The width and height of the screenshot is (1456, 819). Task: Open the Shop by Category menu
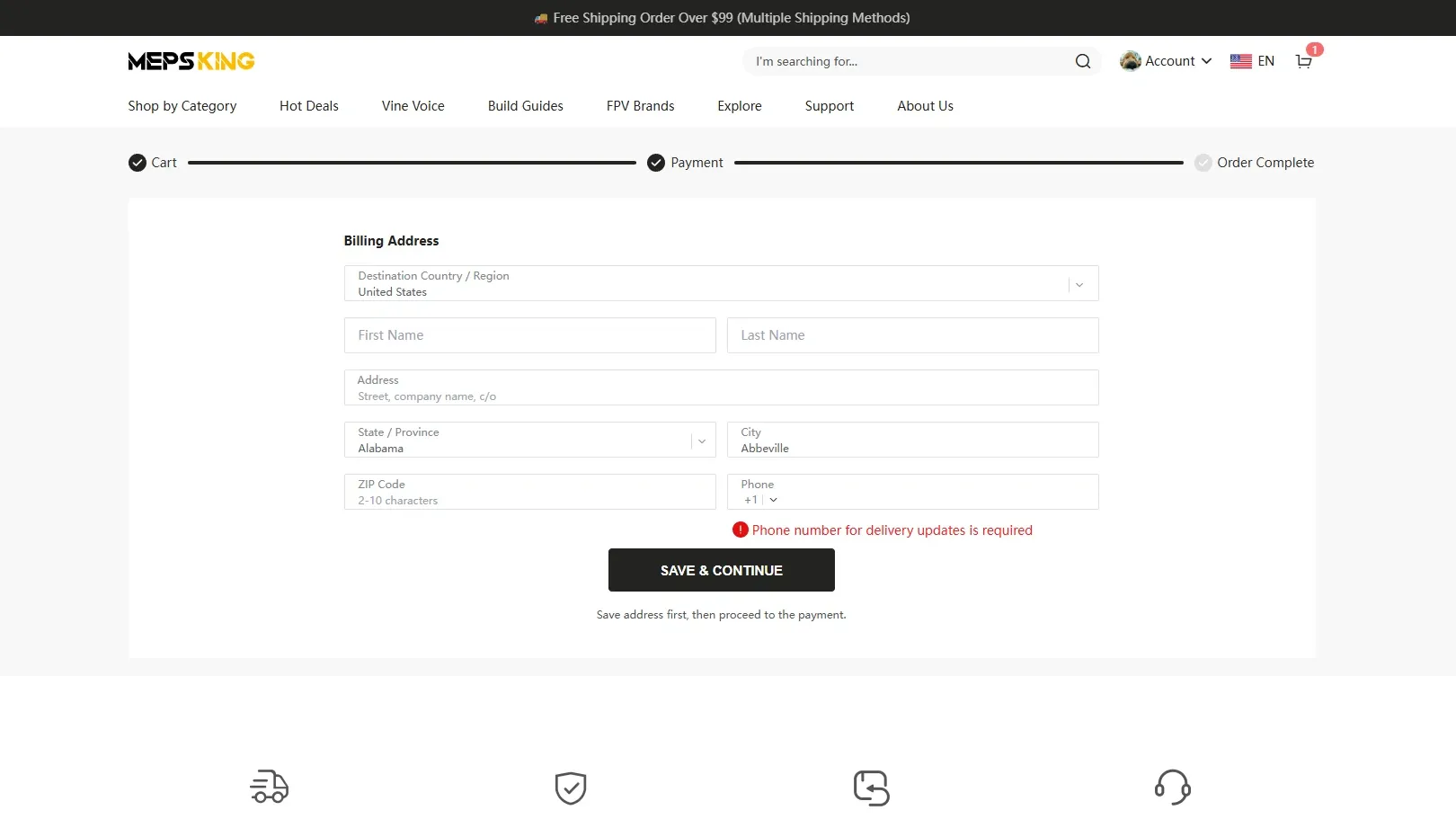coord(182,106)
